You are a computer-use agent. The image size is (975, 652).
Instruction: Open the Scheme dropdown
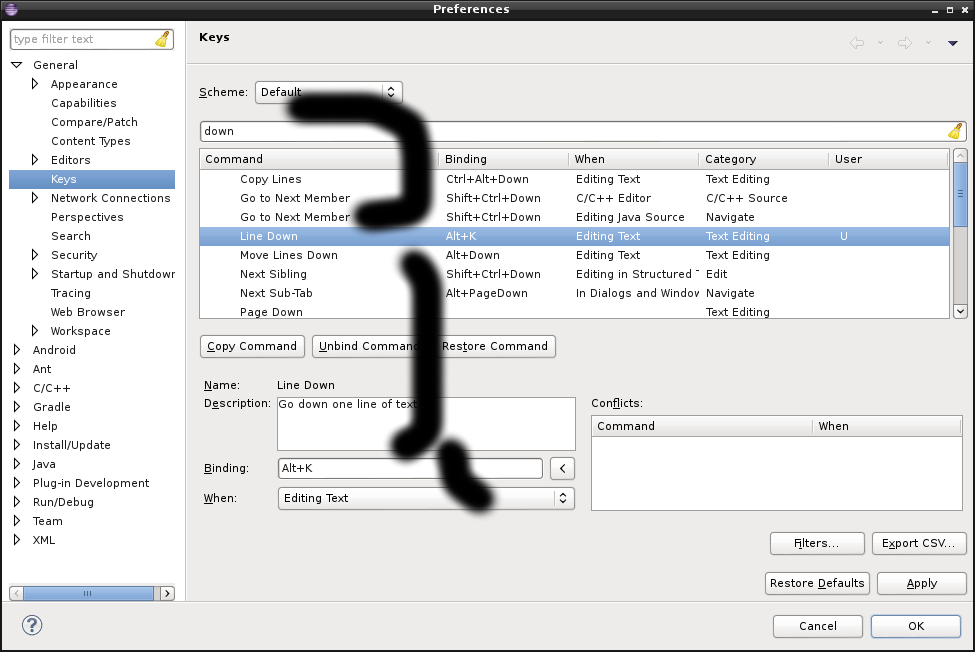pyautogui.click(x=328, y=92)
